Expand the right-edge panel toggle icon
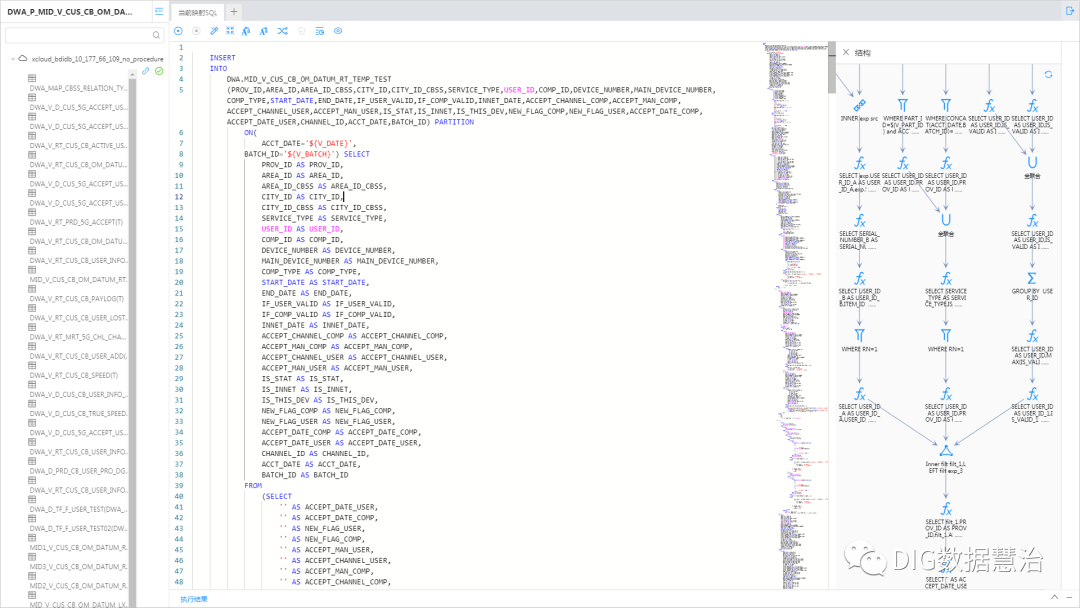The width and height of the screenshot is (1080, 608). 1068,10
